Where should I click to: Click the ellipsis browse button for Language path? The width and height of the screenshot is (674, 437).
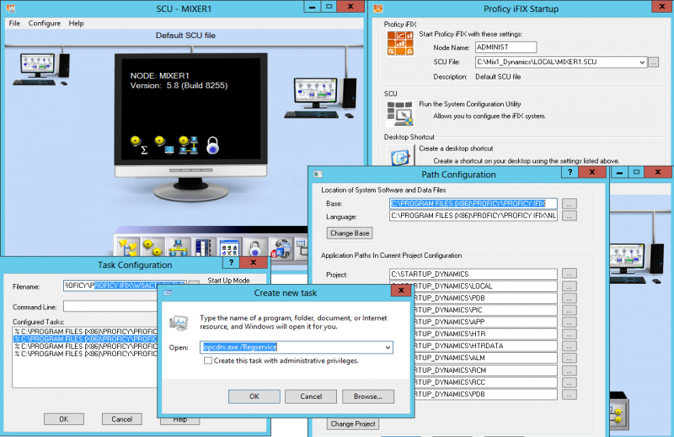569,216
